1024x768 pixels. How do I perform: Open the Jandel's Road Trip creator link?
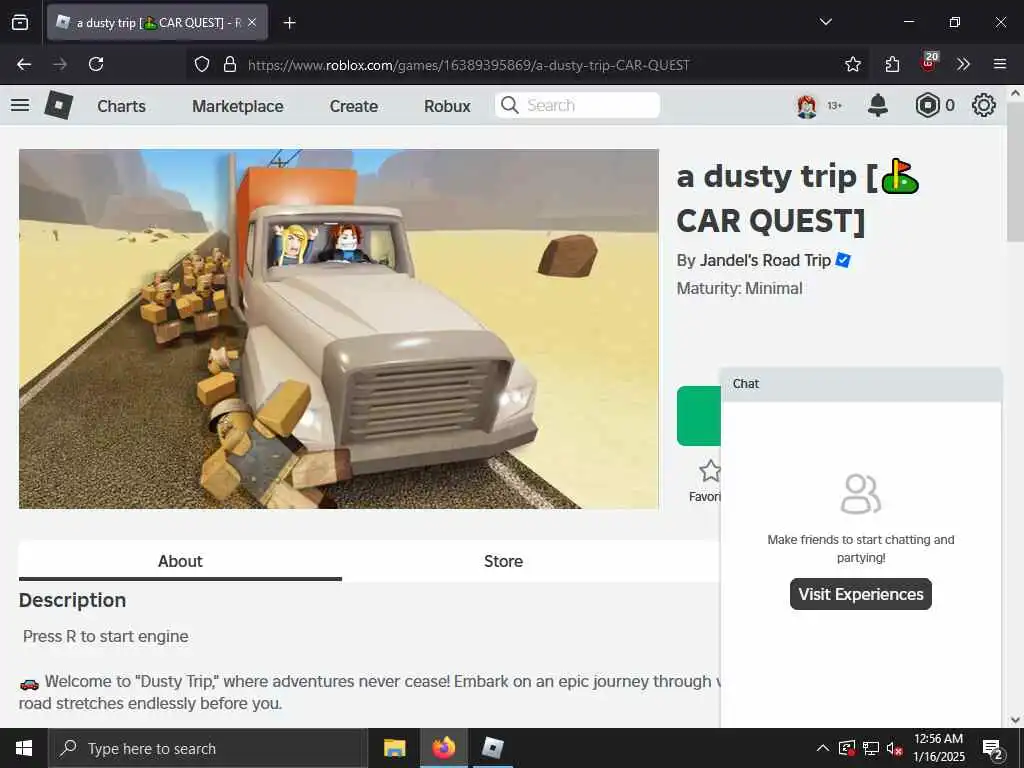click(x=765, y=261)
